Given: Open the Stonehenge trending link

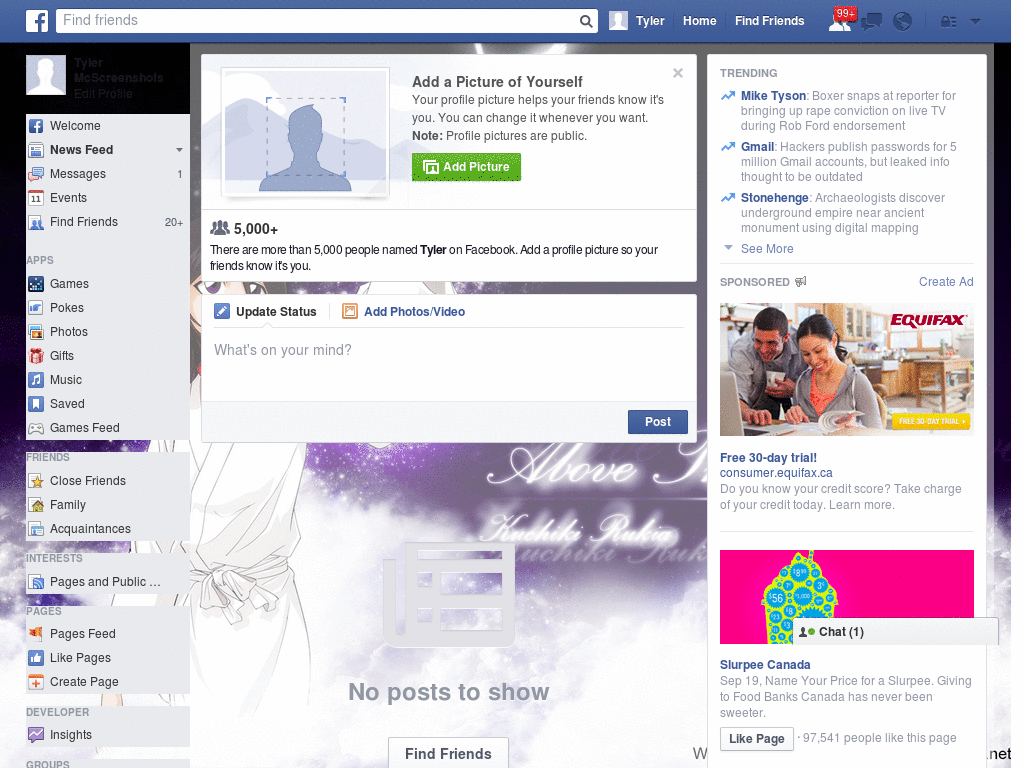Looking at the screenshot, I should pos(775,198).
